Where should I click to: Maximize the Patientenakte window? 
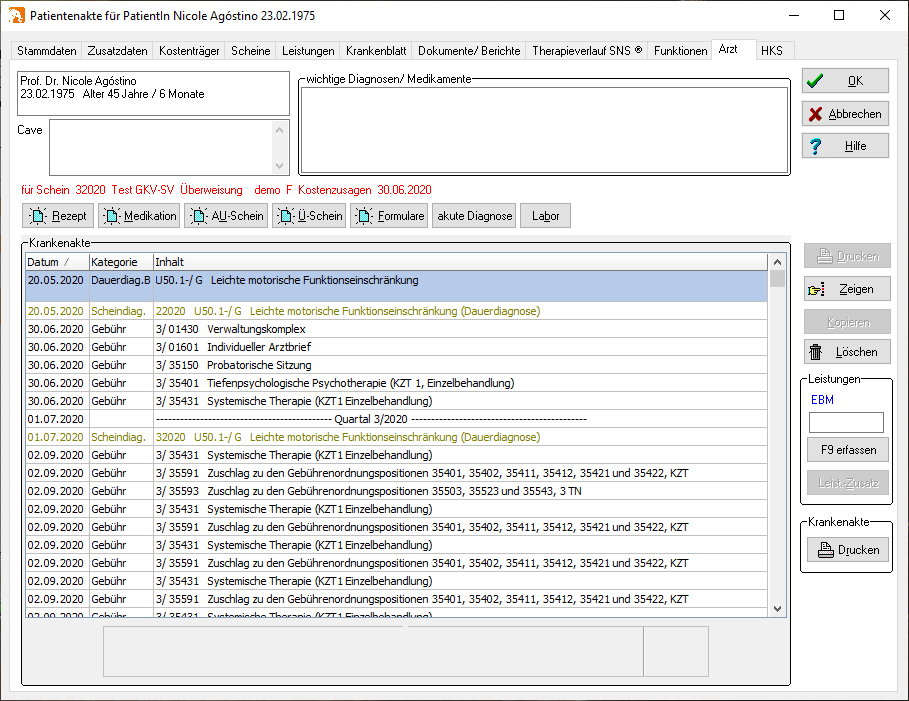coord(838,15)
